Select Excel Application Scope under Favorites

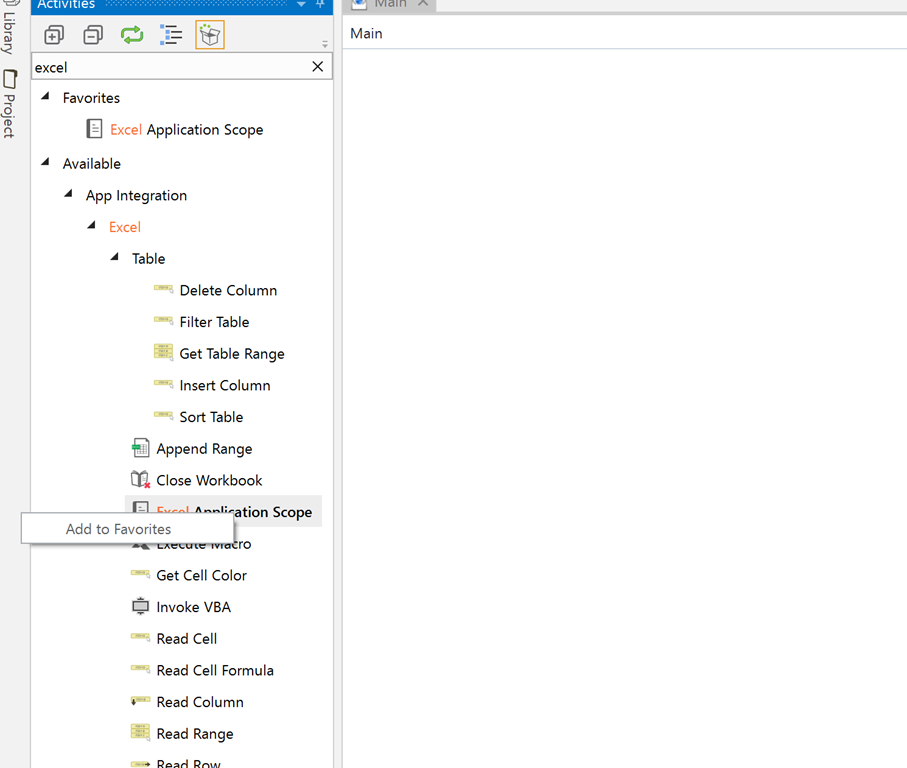pos(175,130)
